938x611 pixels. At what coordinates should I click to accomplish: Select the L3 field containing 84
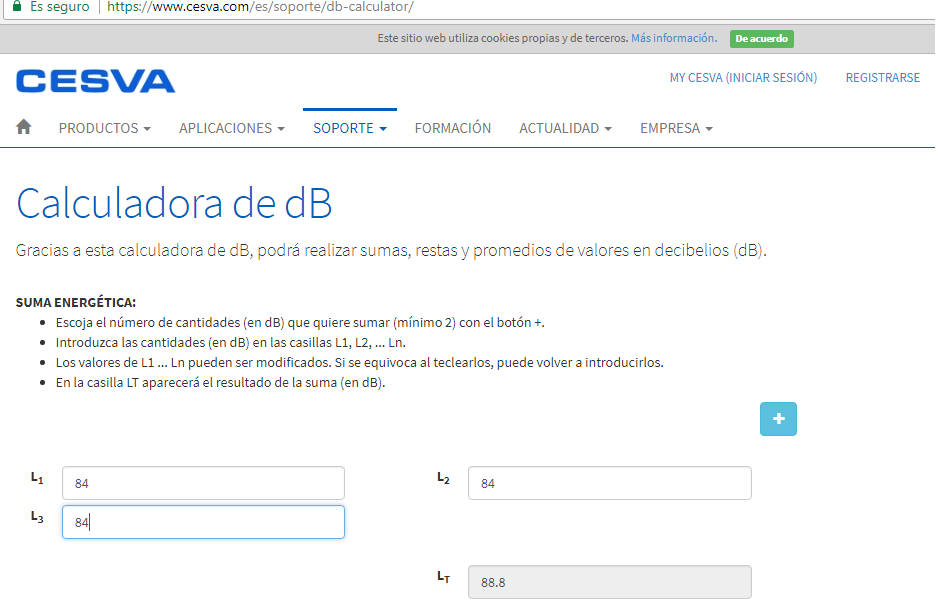pyautogui.click(x=203, y=521)
